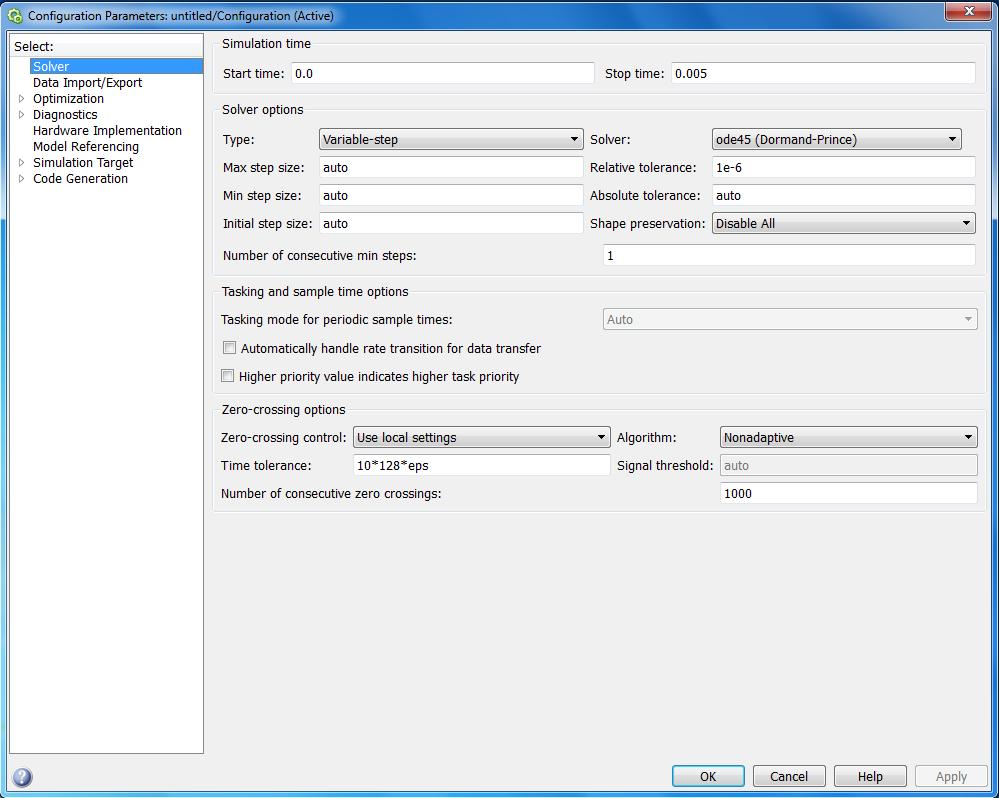This screenshot has height=798, width=999.
Task: Click the Time tolerance field
Action: (482, 466)
